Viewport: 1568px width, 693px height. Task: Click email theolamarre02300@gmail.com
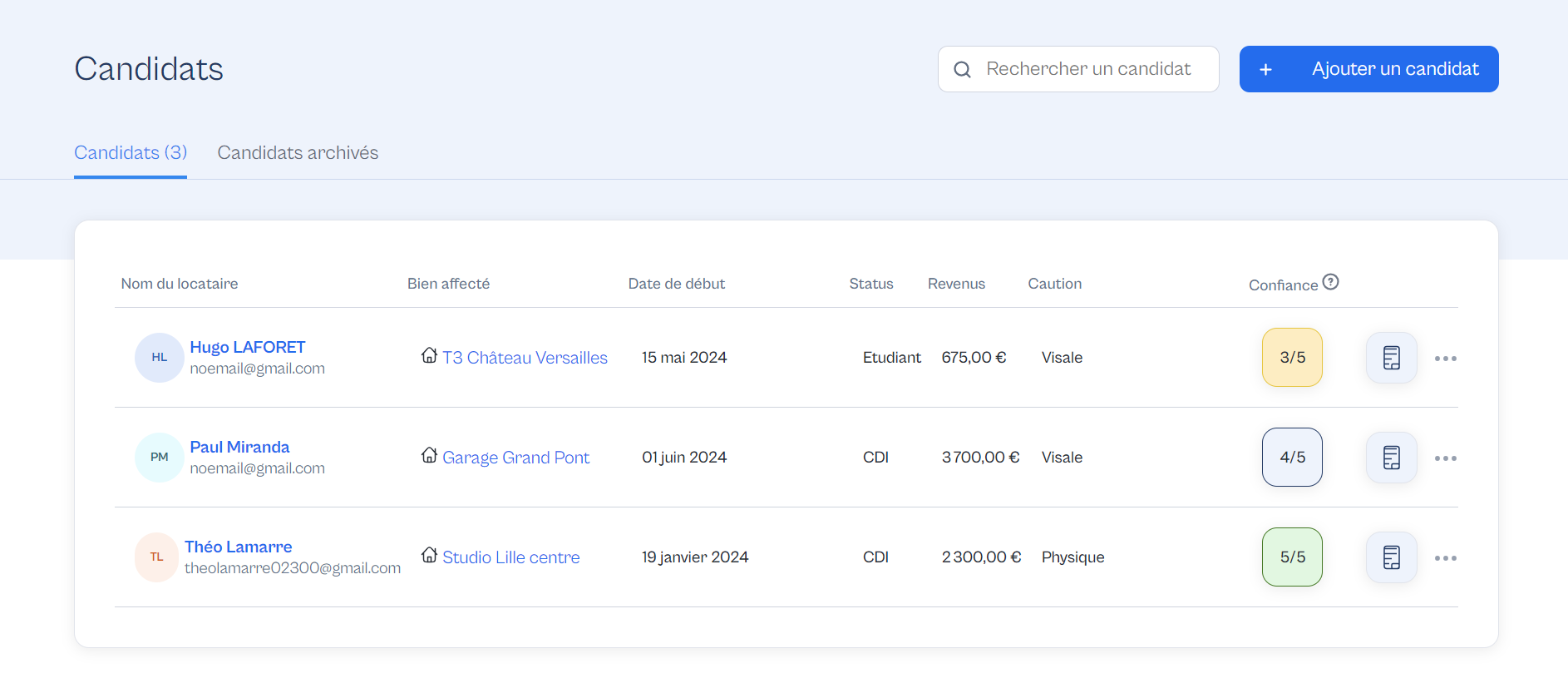pyautogui.click(x=293, y=568)
